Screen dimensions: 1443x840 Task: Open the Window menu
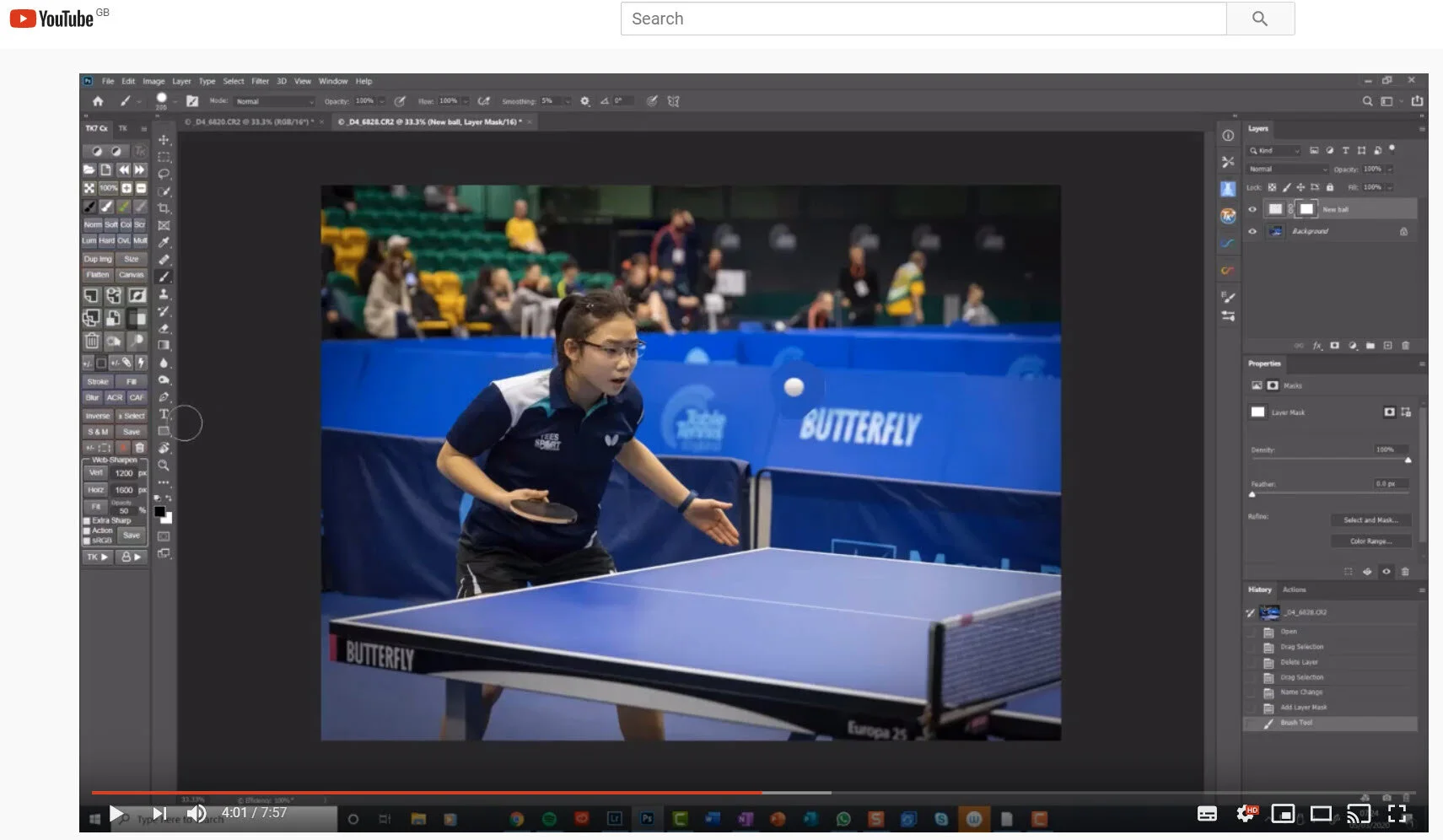point(333,82)
